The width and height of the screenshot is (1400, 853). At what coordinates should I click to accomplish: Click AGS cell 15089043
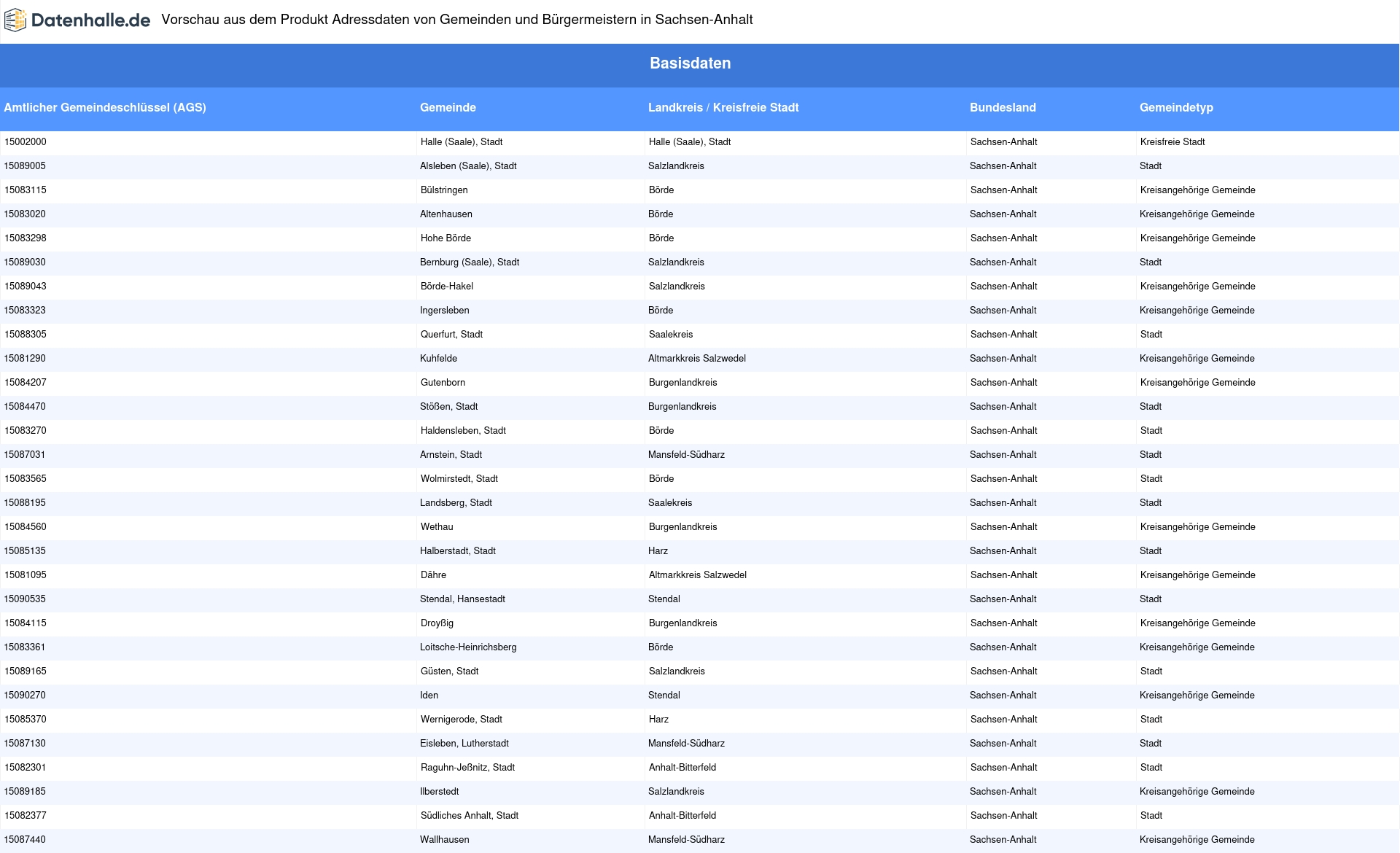tap(26, 287)
